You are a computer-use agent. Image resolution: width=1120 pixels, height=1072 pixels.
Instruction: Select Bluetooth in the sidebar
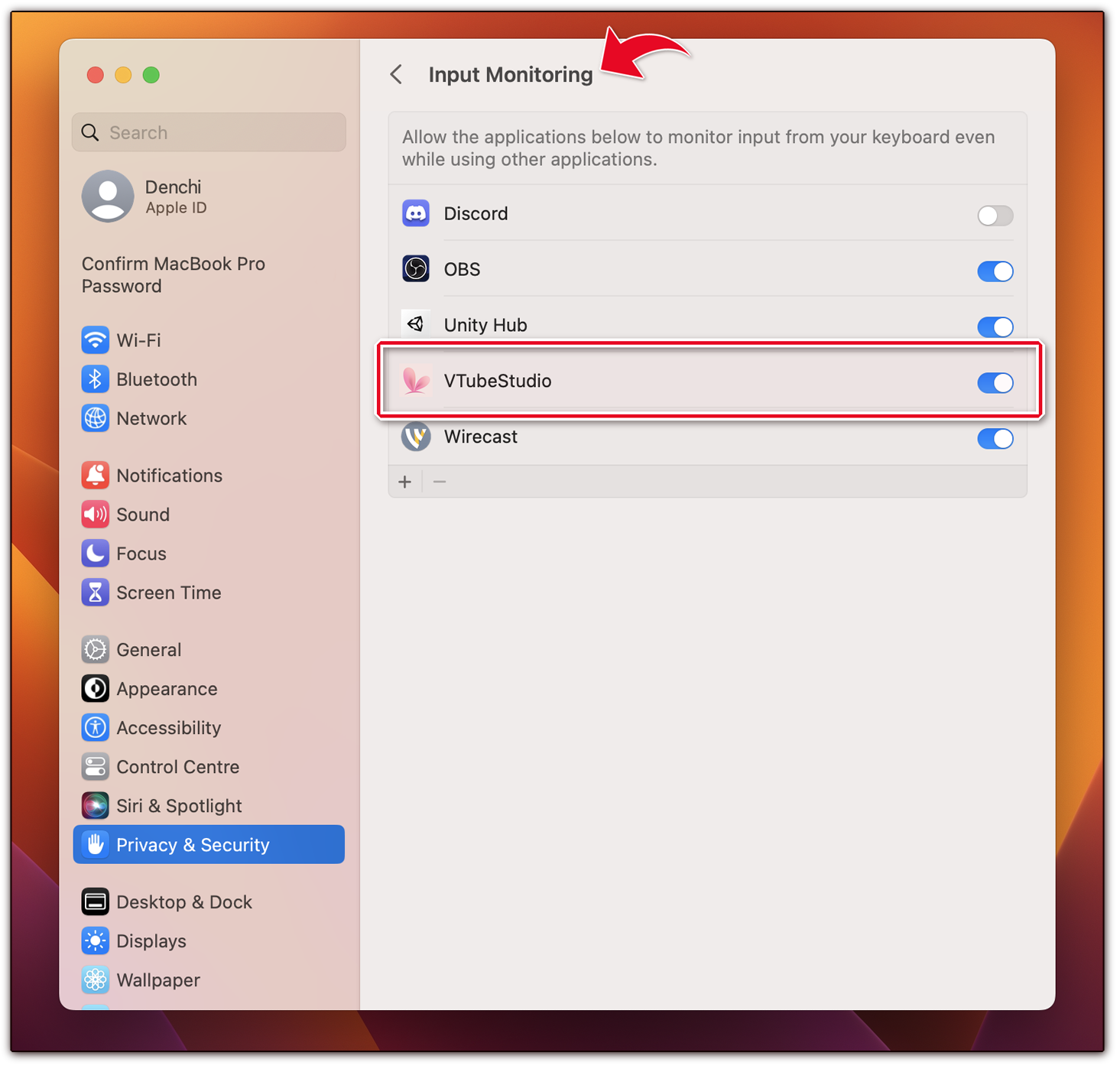tap(209, 379)
